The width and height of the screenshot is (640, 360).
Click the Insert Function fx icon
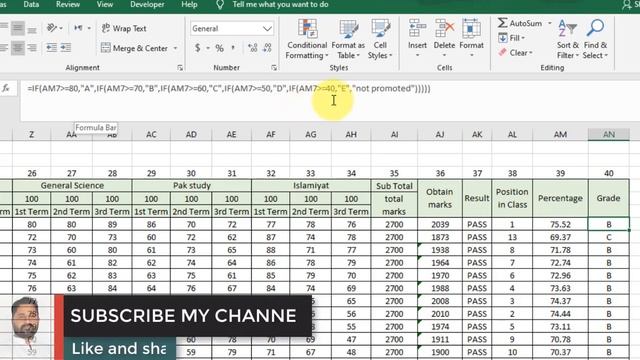pyautogui.click(x=6, y=88)
